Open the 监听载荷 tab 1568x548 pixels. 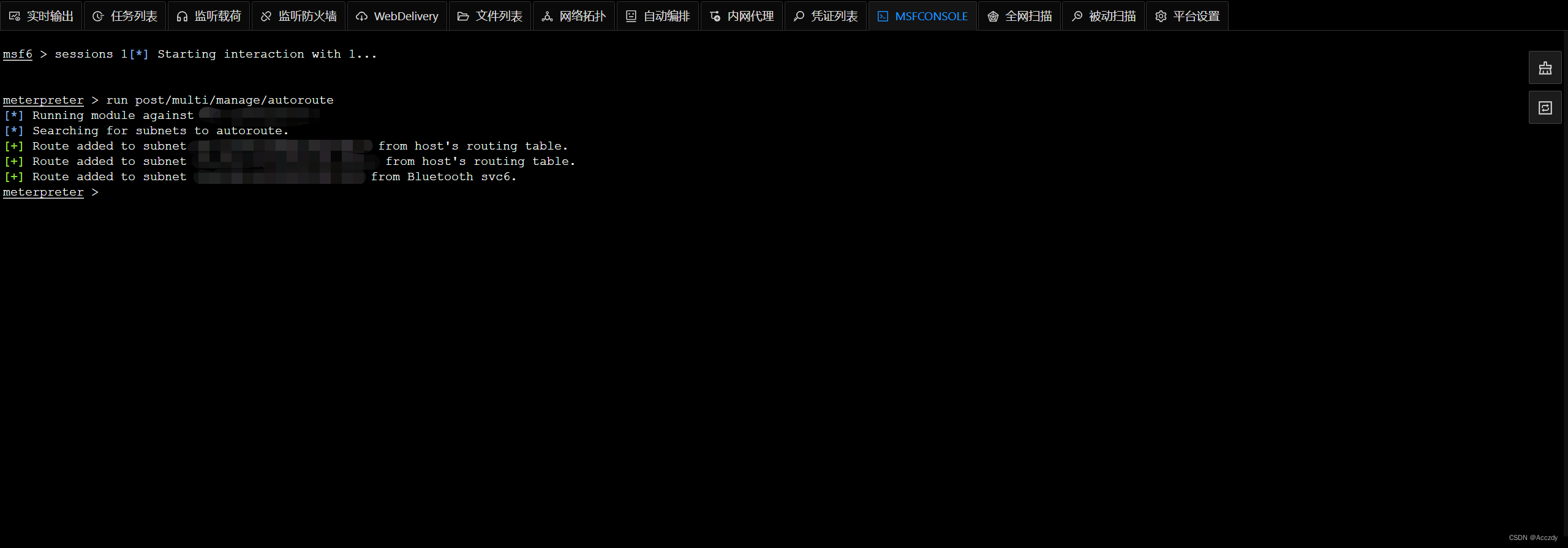pos(209,16)
